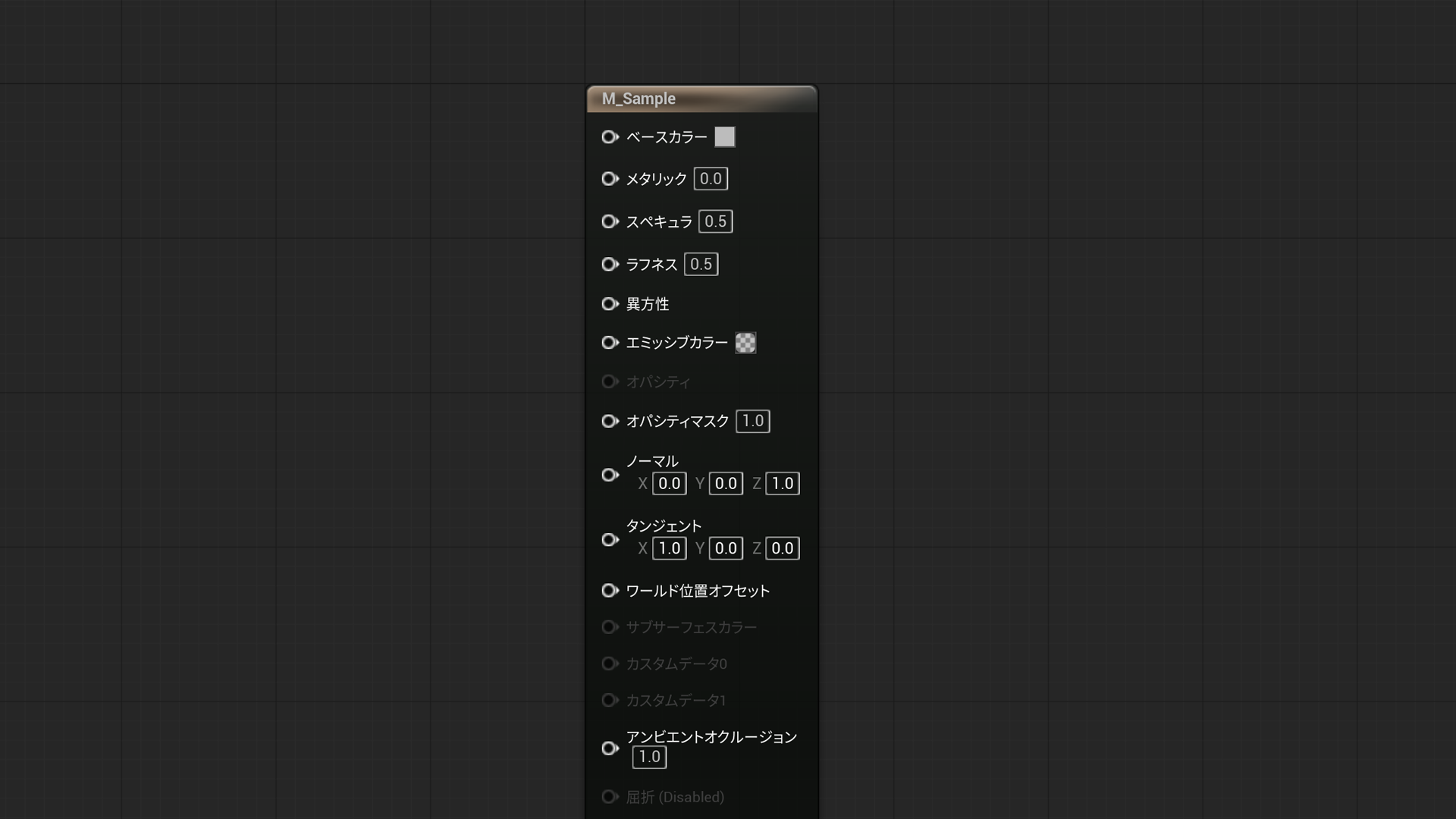
Task: Click the ノーマル Z value field
Action: [x=783, y=484]
